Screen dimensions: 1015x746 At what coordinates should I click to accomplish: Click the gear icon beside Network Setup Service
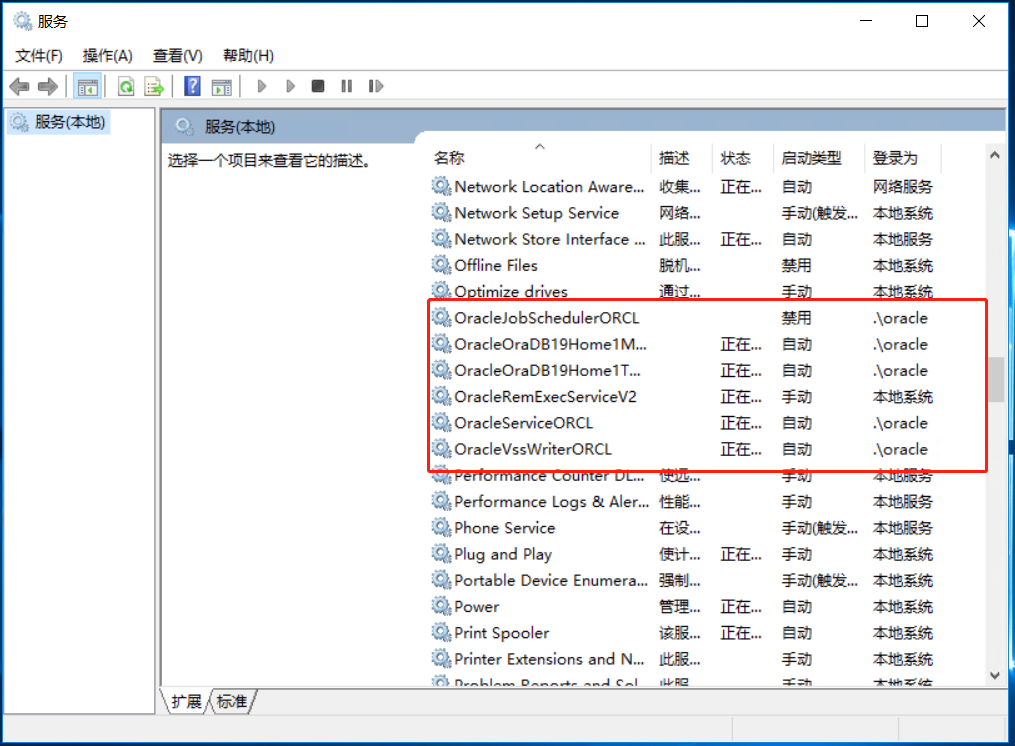coord(441,213)
